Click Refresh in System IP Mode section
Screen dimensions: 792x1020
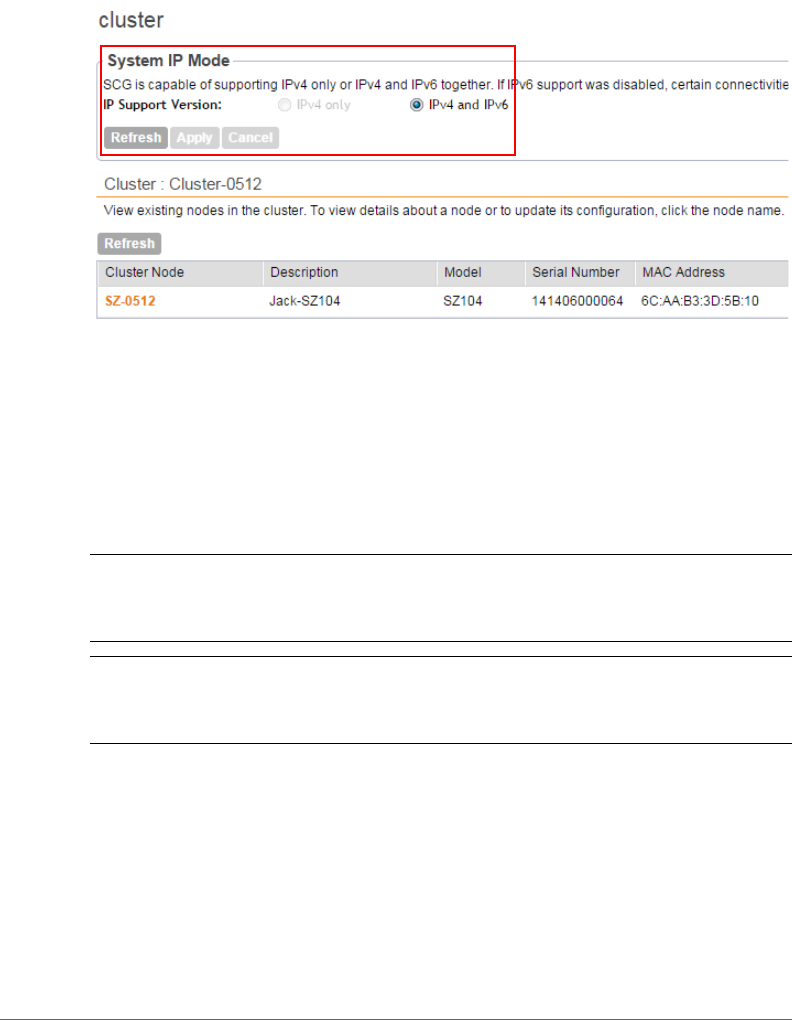coord(136,138)
